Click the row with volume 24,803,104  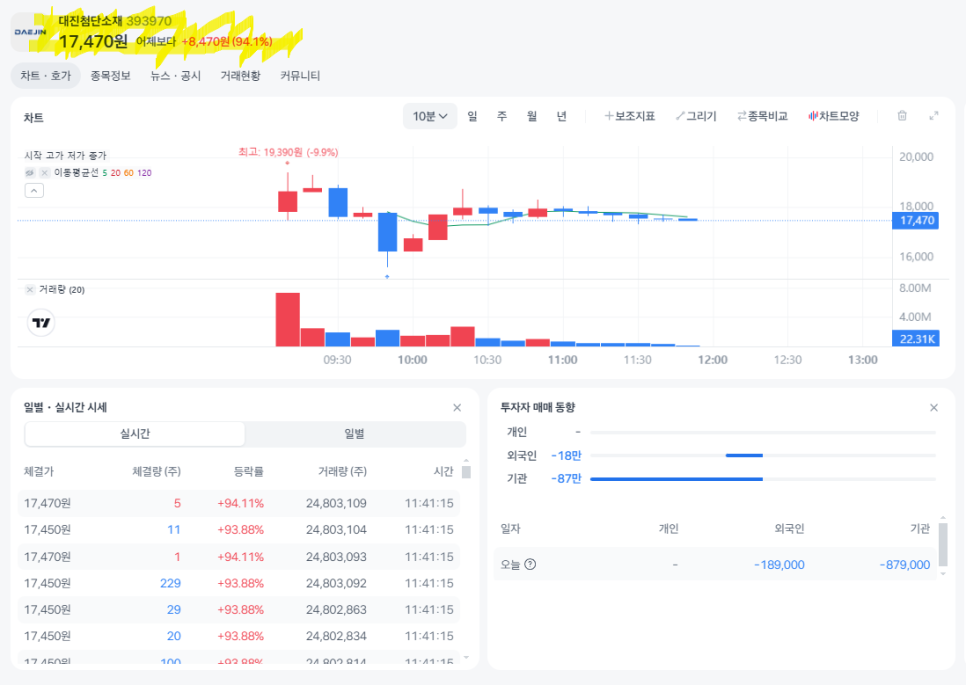[x=239, y=530]
